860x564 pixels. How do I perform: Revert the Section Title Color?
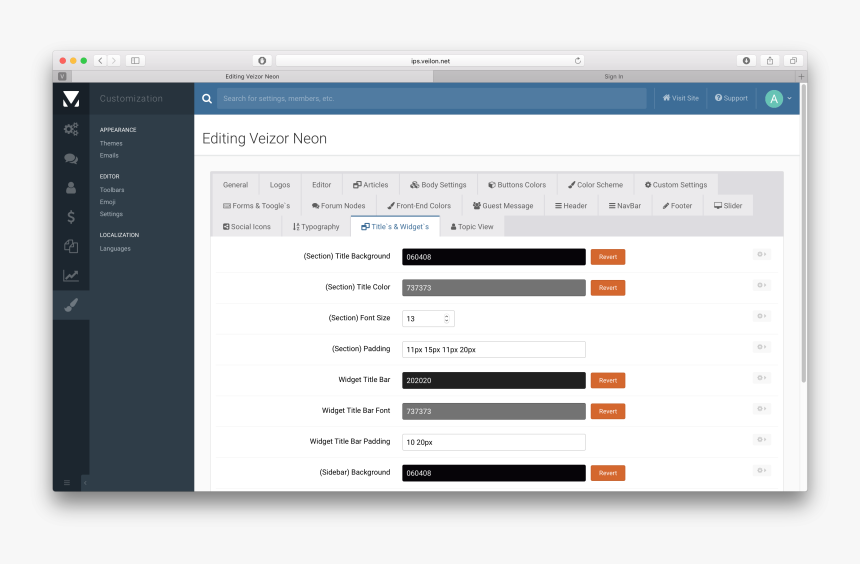608,287
